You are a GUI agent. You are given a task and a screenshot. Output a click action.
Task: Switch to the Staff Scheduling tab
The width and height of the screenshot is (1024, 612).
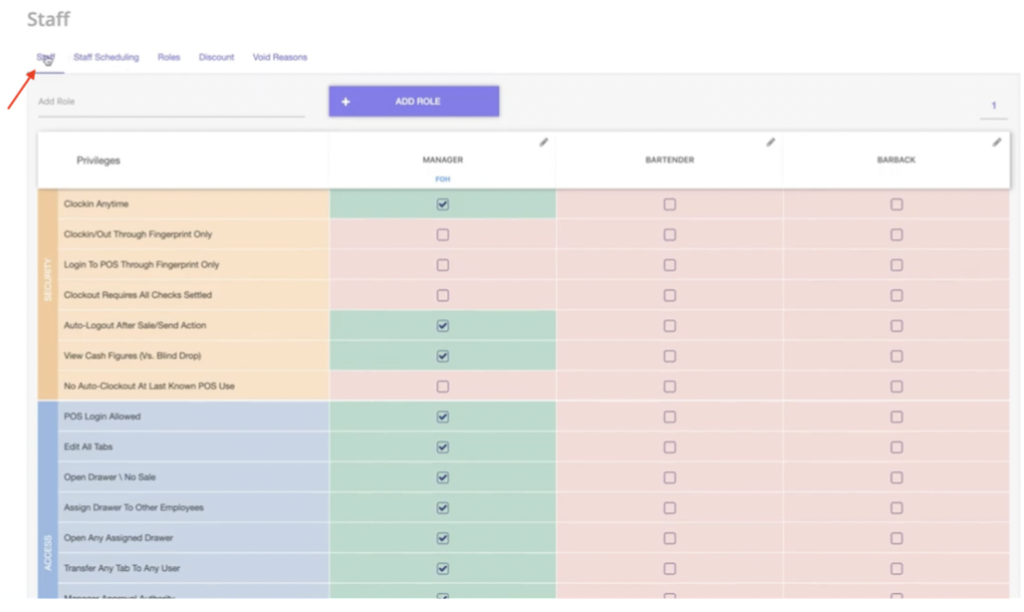[x=106, y=57]
